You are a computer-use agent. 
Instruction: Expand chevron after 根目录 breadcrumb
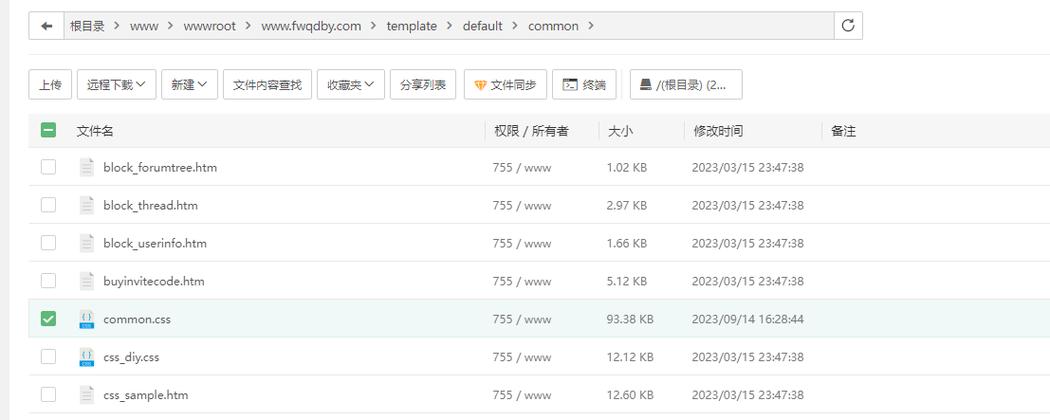[x=117, y=26]
